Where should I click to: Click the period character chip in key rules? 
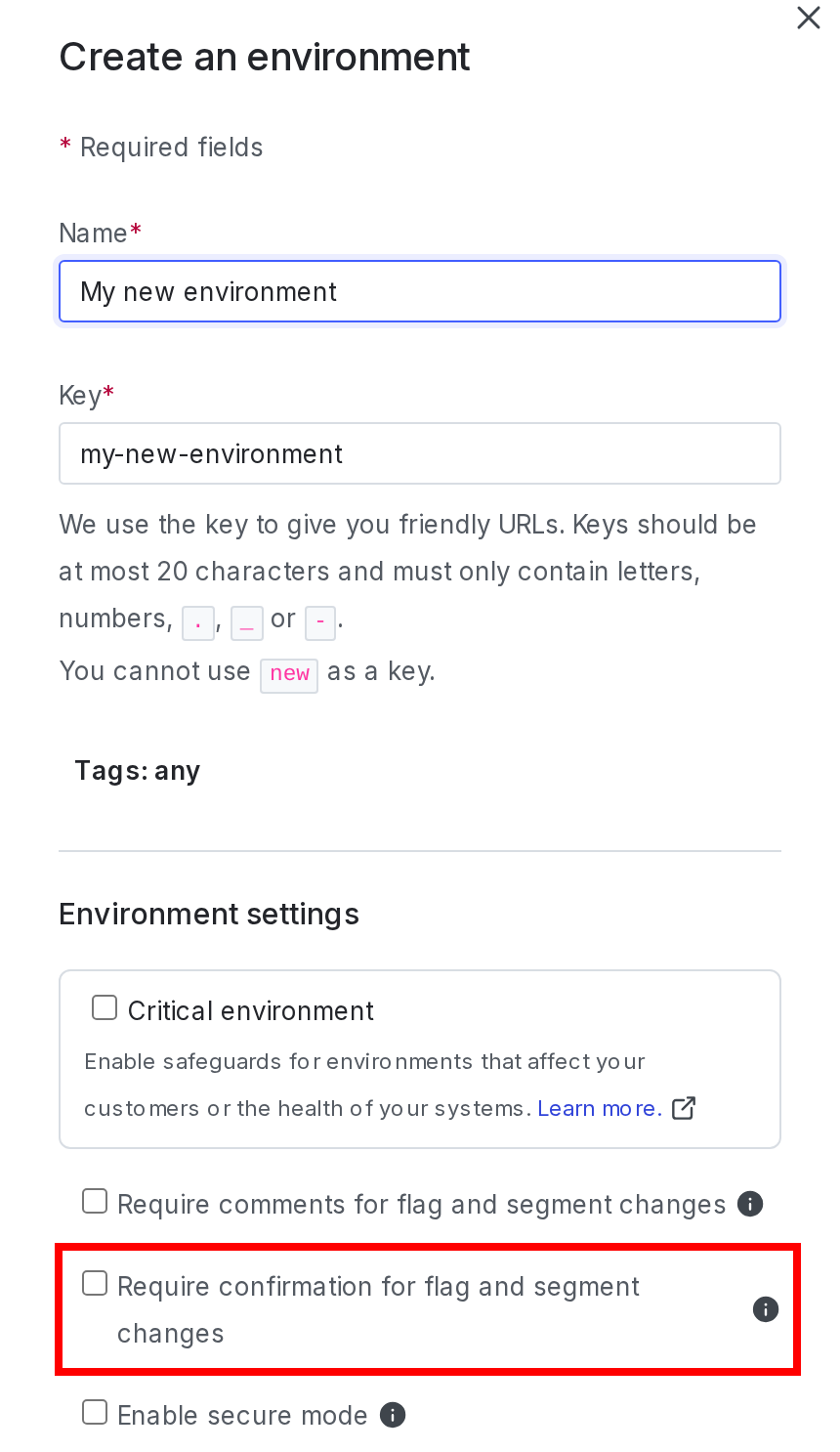[198, 622]
